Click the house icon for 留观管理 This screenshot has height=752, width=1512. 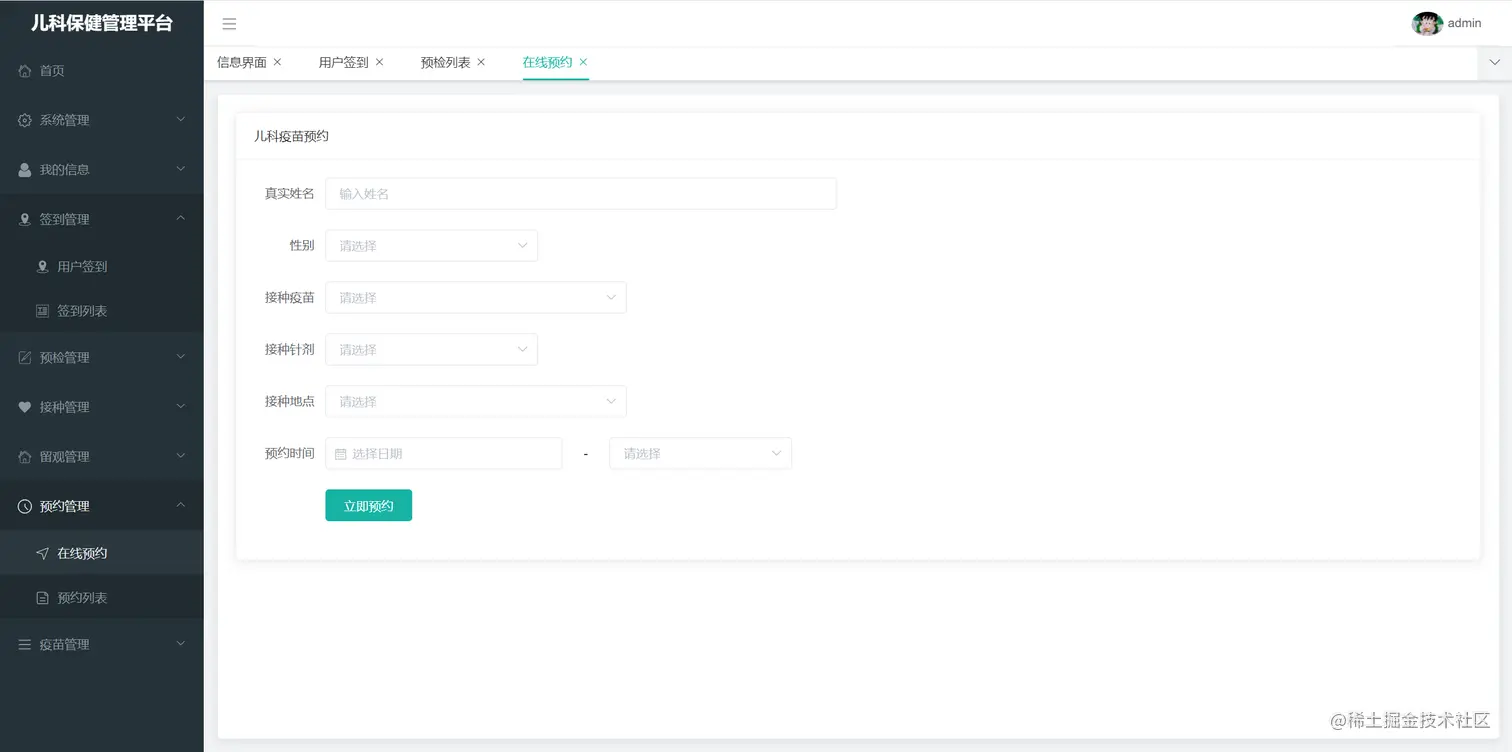tap(25, 457)
